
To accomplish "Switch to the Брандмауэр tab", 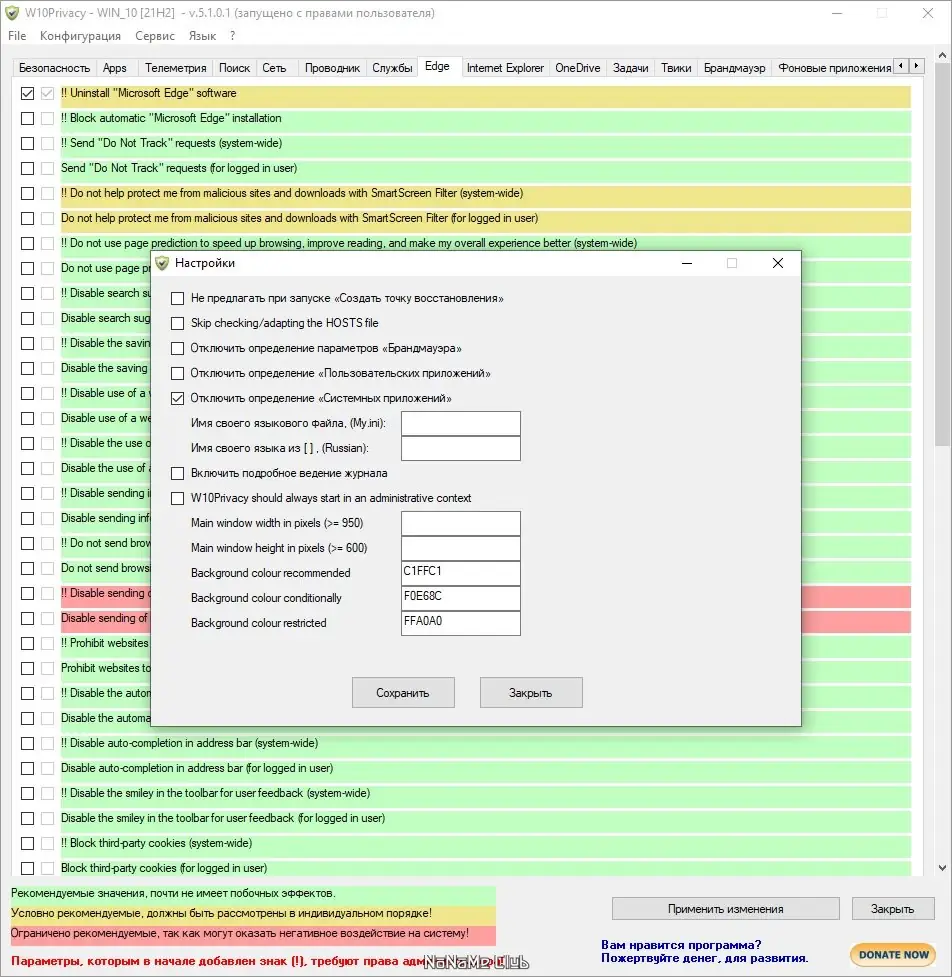I will [735, 68].
